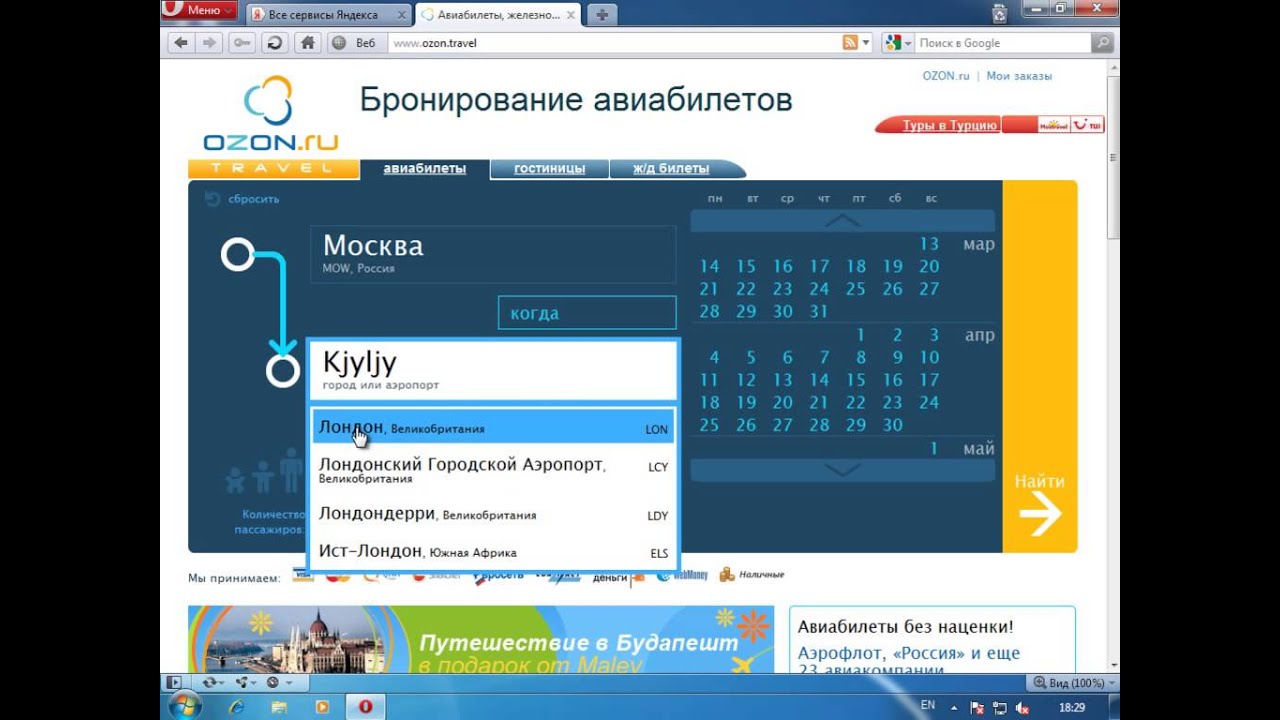Click the password wand key icon
Viewport: 1280px width, 720px height.
point(242,43)
